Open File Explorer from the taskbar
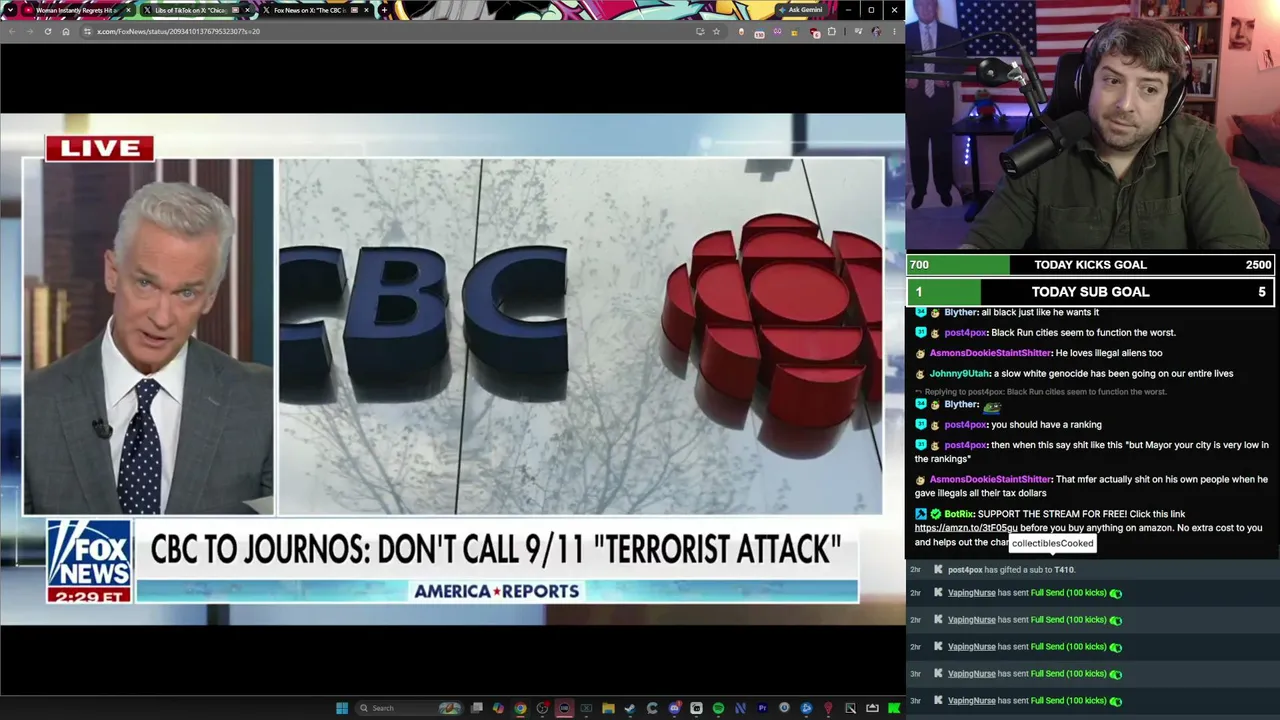This screenshot has height=720, width=1280. click(608, 708)
